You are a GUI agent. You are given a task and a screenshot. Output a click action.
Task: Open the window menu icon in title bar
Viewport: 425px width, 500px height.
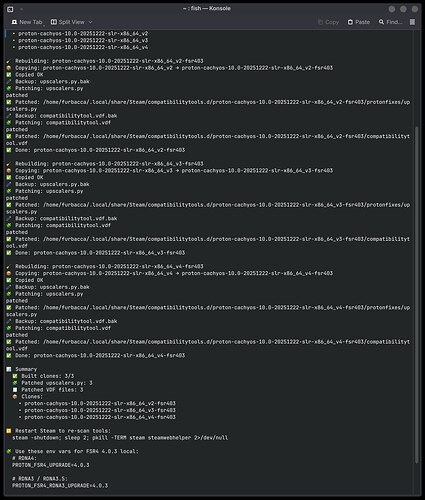click(x=10, y=9)
